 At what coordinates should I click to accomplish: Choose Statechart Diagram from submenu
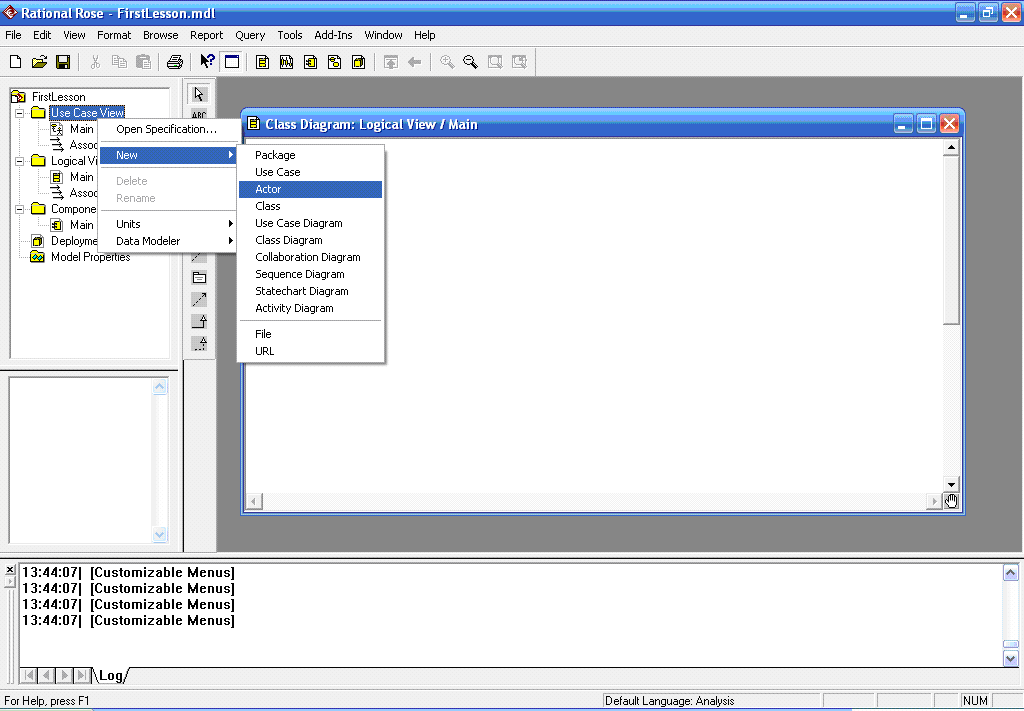[x=310, y=291]
